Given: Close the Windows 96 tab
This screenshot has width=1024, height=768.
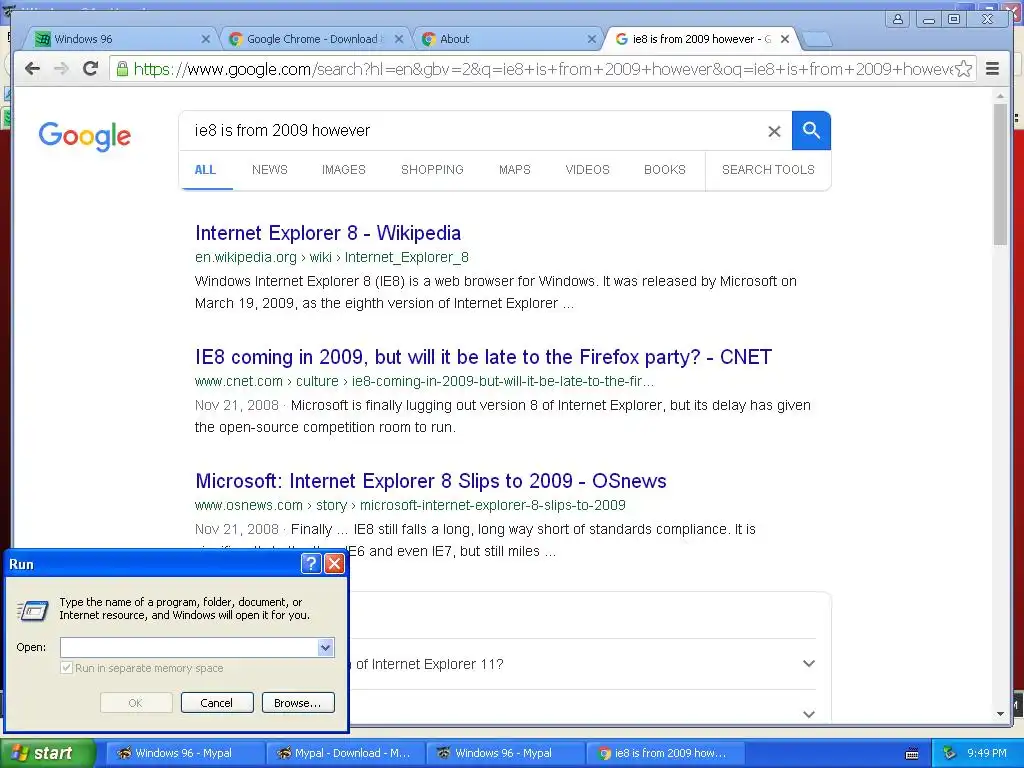Looking at the screenshot, I should coord(206,39).
